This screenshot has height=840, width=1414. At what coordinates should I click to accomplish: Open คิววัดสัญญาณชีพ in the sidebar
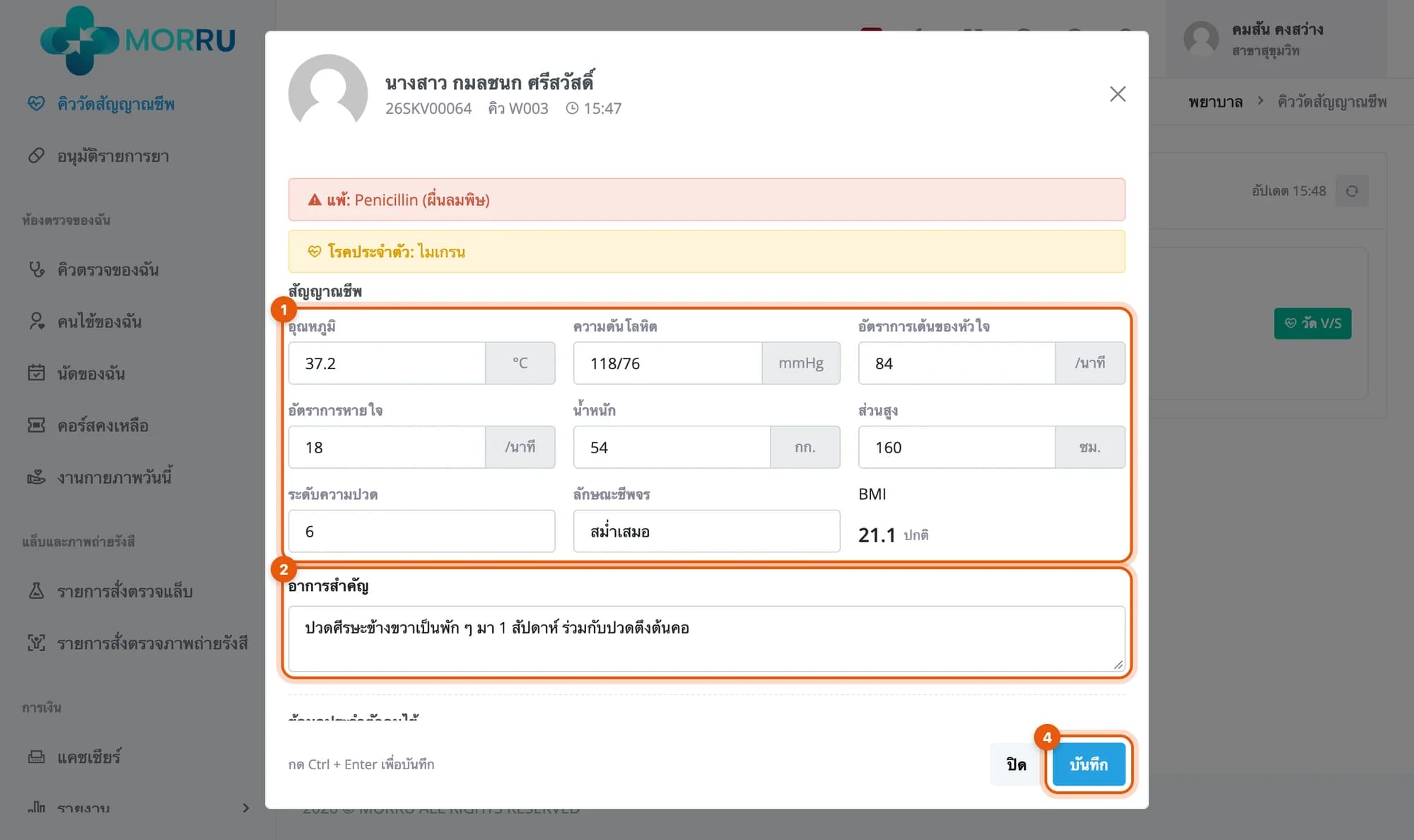[116, 104]
